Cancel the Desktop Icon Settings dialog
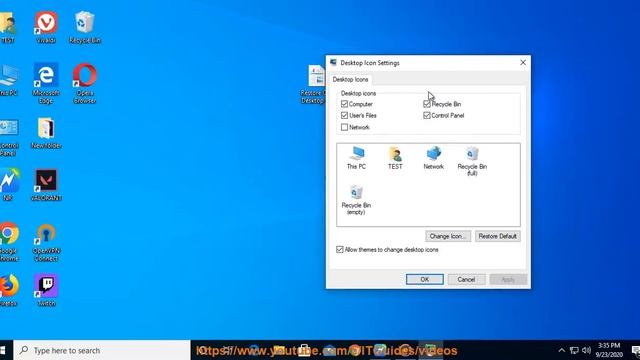The height and width of the screenshot is (360, 640). point(466,279)
